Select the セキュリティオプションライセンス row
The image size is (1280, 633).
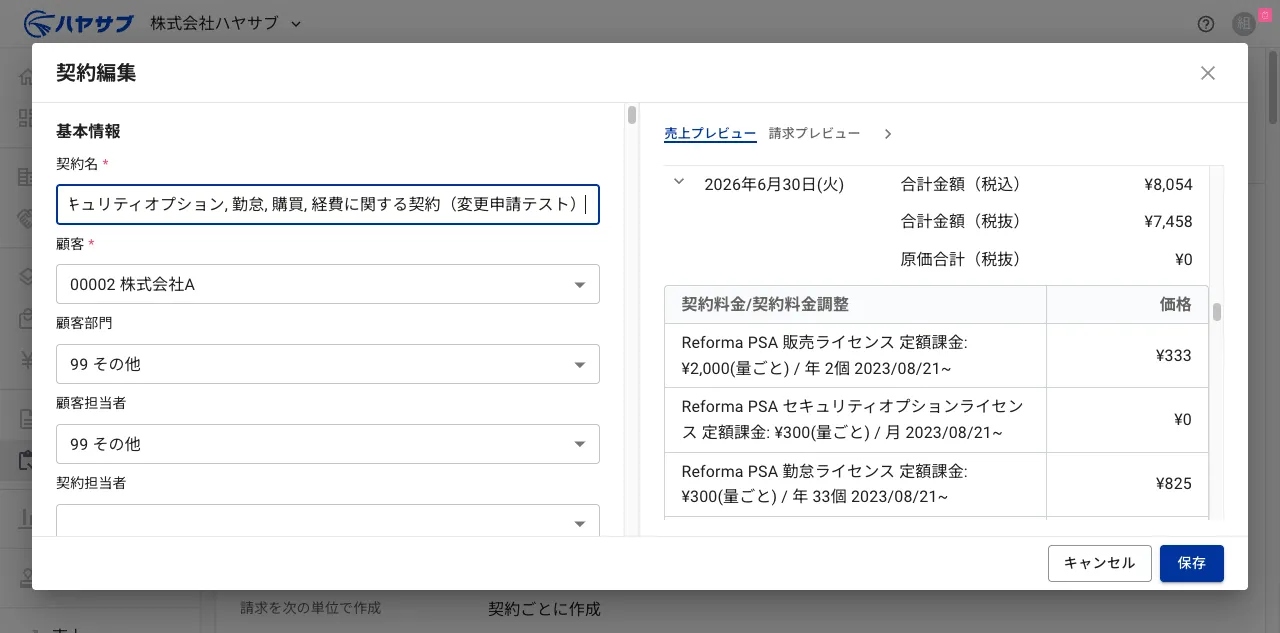936,420
